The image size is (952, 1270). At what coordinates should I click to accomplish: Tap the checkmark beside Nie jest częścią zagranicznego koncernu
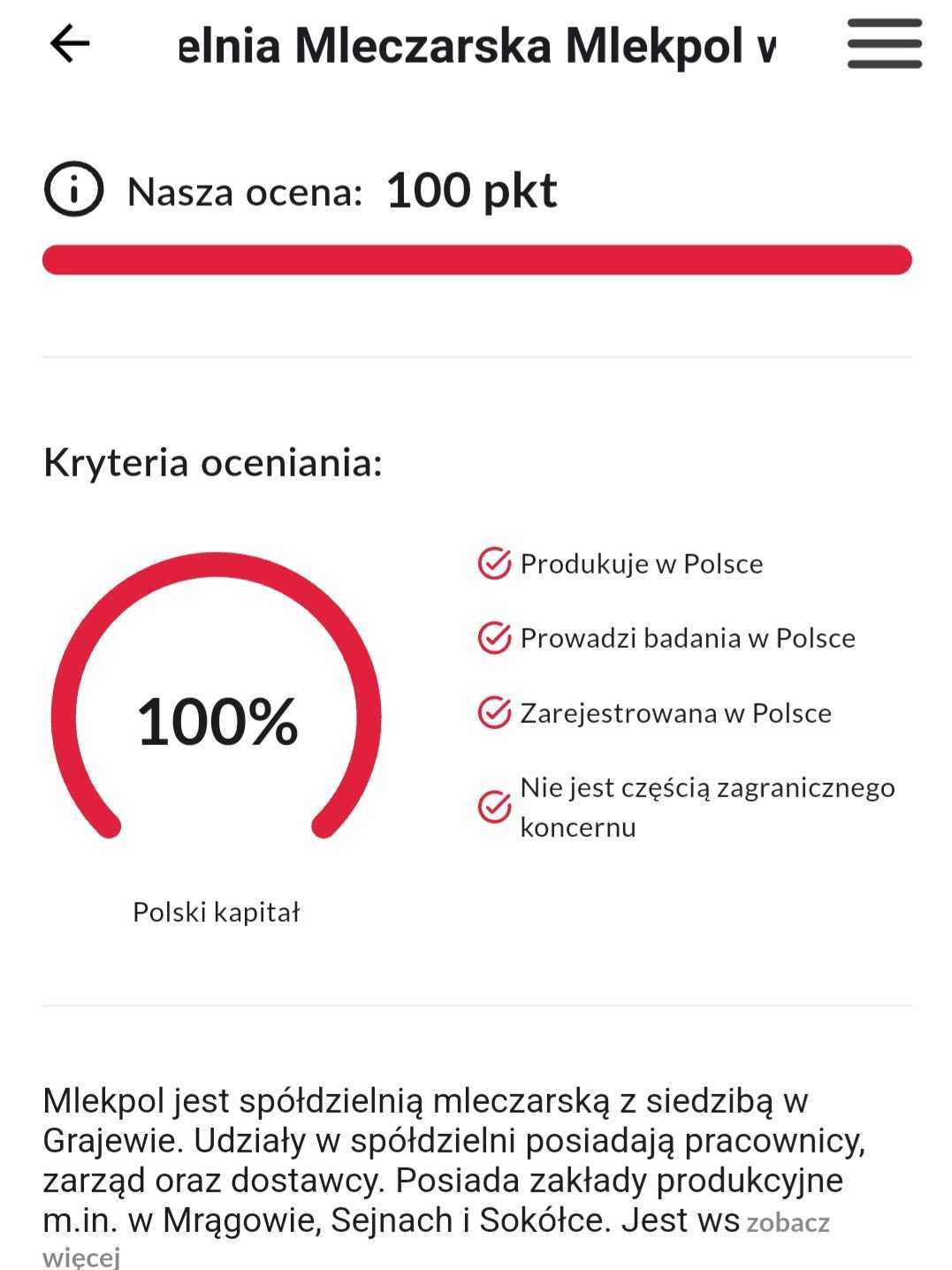495,805
